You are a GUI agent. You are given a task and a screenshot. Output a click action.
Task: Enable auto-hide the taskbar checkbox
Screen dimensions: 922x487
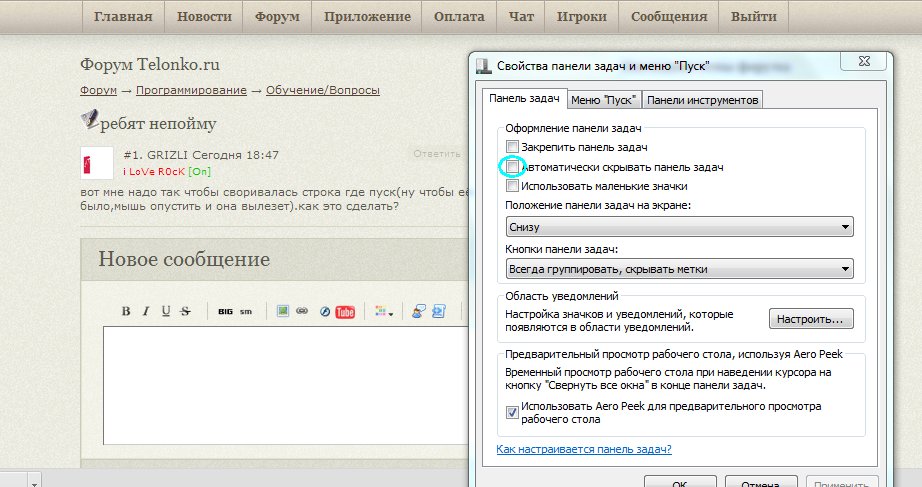point(512,167)
